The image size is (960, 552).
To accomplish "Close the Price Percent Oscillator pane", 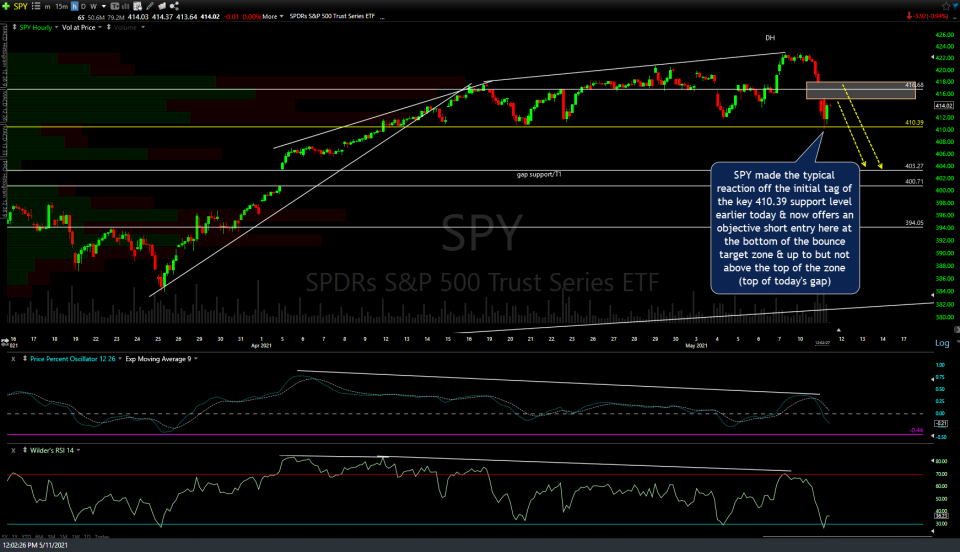I will coord(13,359).
